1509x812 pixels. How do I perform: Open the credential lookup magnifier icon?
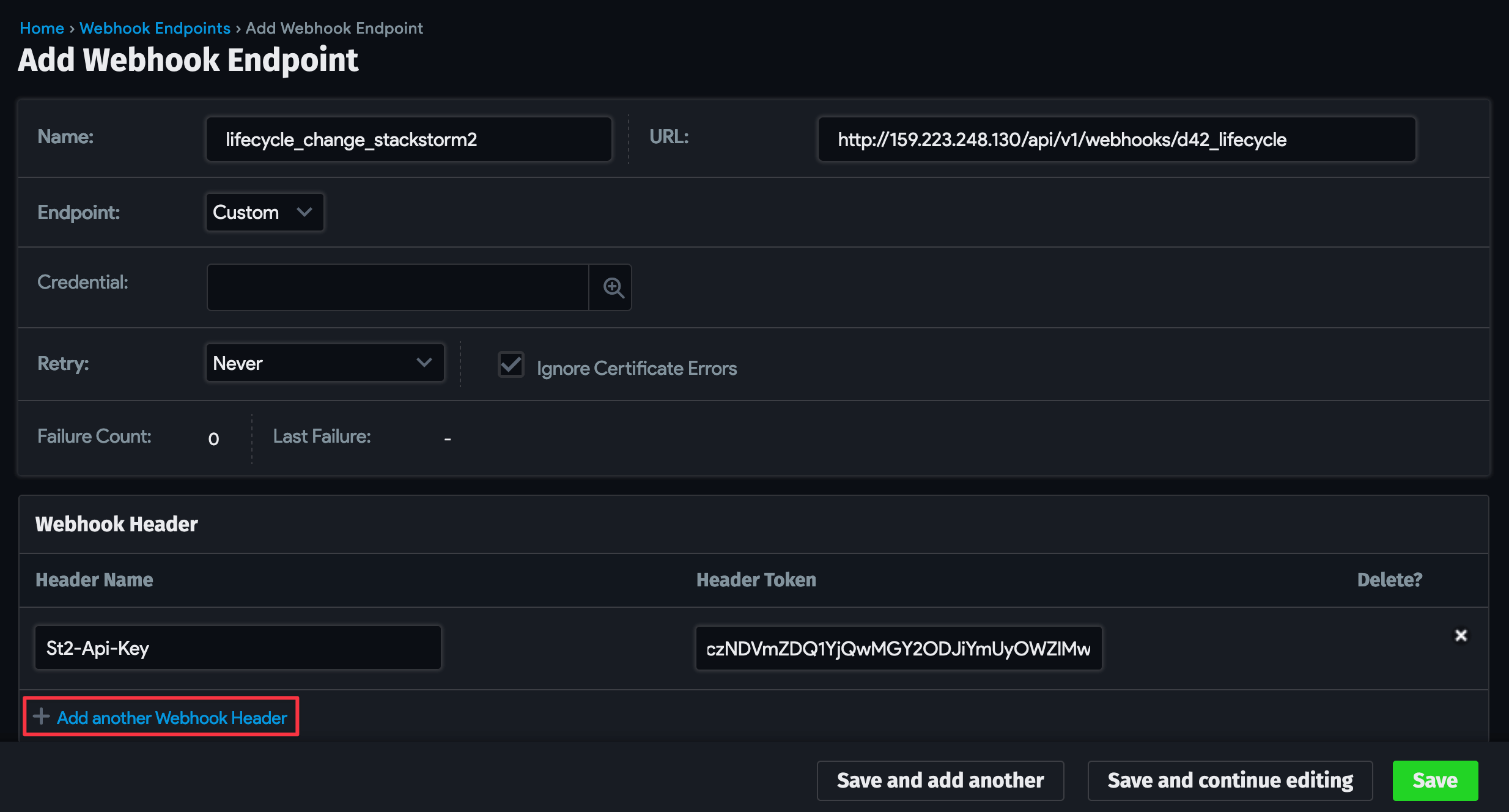coord(610,287)
